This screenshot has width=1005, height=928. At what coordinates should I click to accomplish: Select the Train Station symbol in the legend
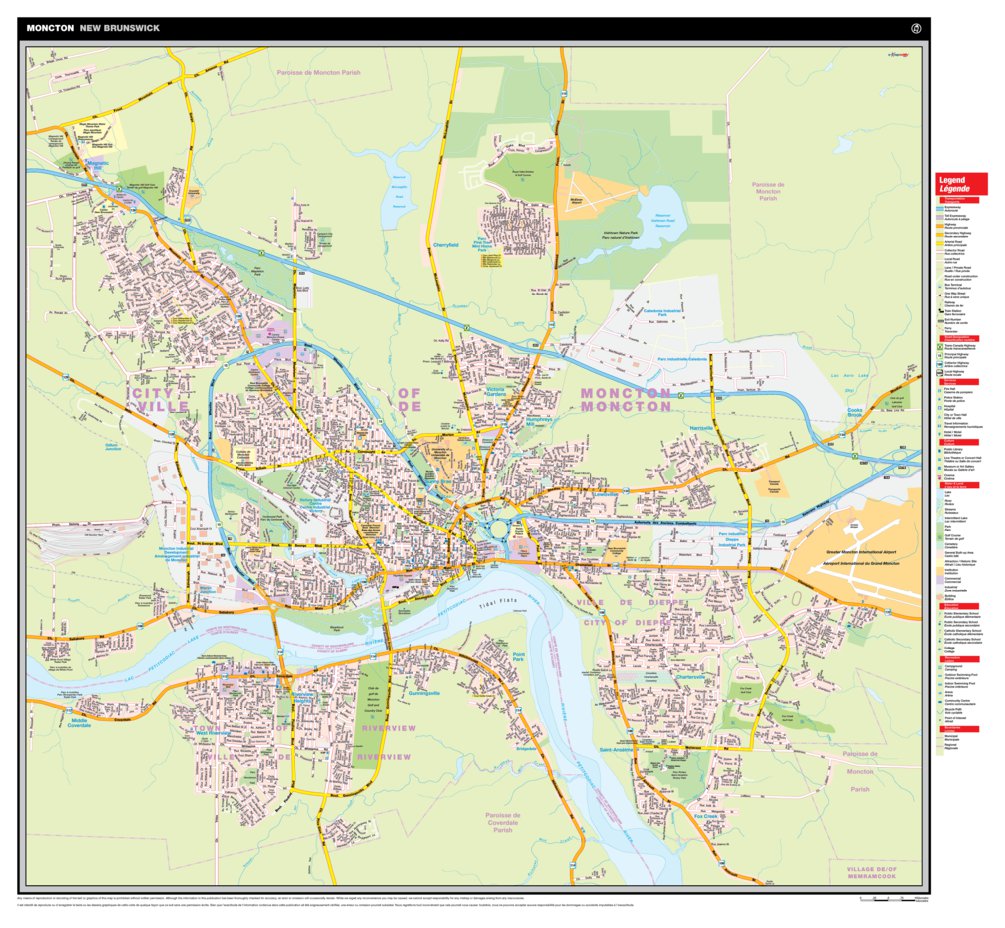[938, 311]
